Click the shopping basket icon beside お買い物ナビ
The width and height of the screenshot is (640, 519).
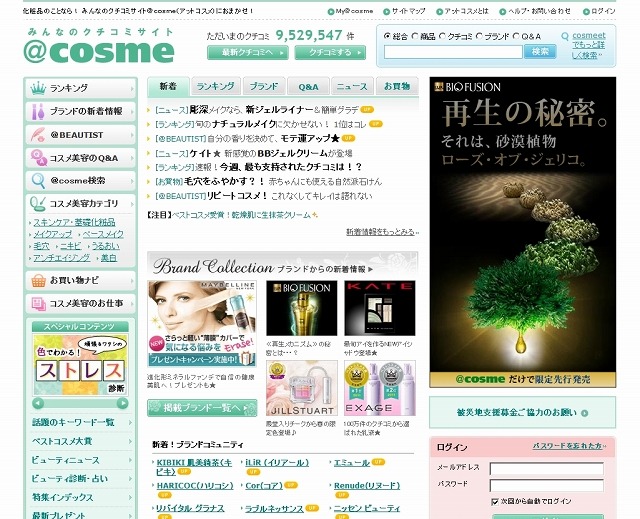pos(38,281)
